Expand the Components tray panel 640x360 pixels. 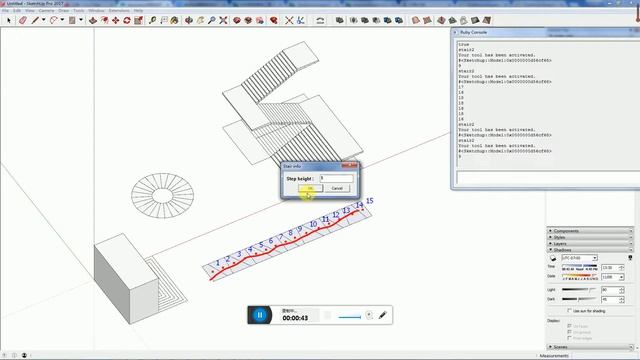point(590,231)
